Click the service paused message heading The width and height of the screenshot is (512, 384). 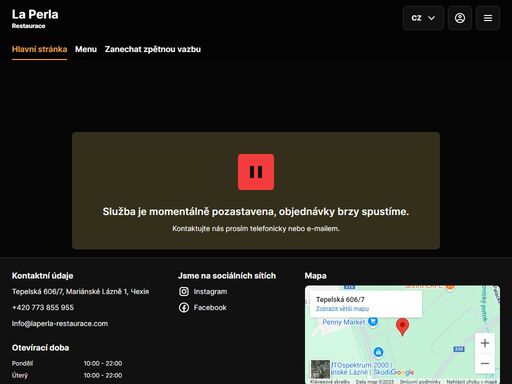(x=256, y=212)
